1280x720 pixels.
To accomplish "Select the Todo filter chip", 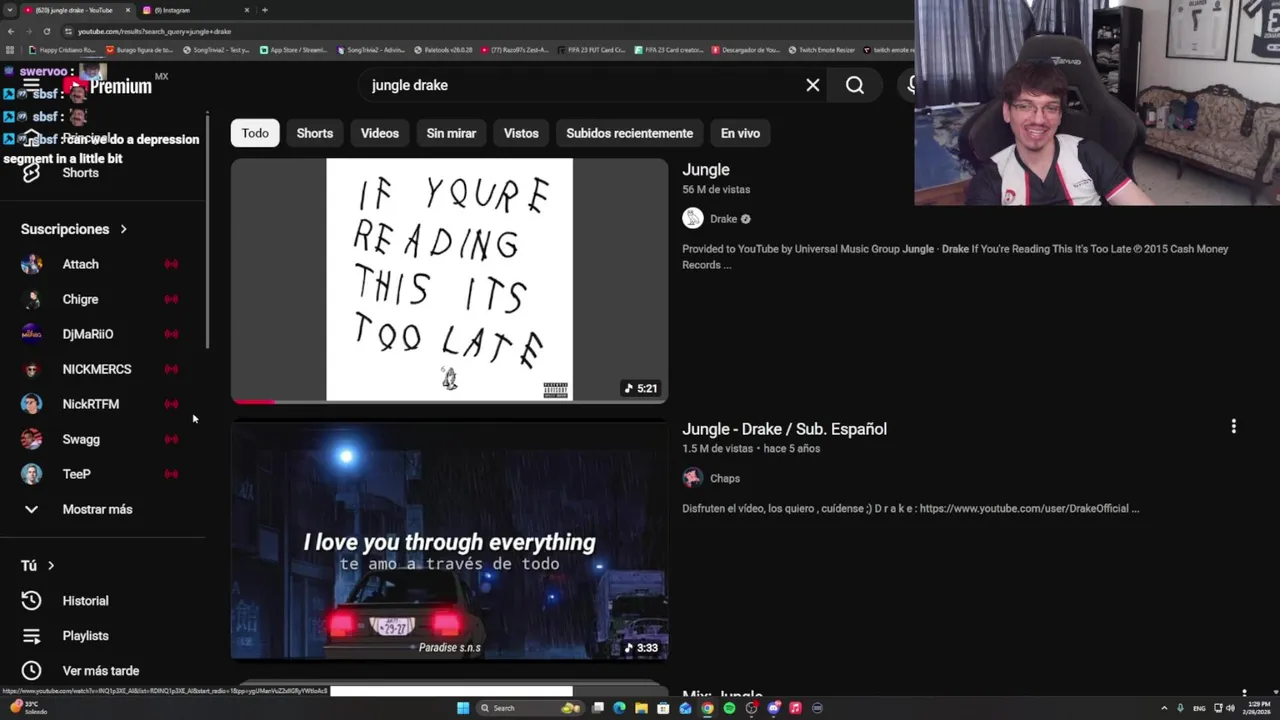I will (255, 133).
